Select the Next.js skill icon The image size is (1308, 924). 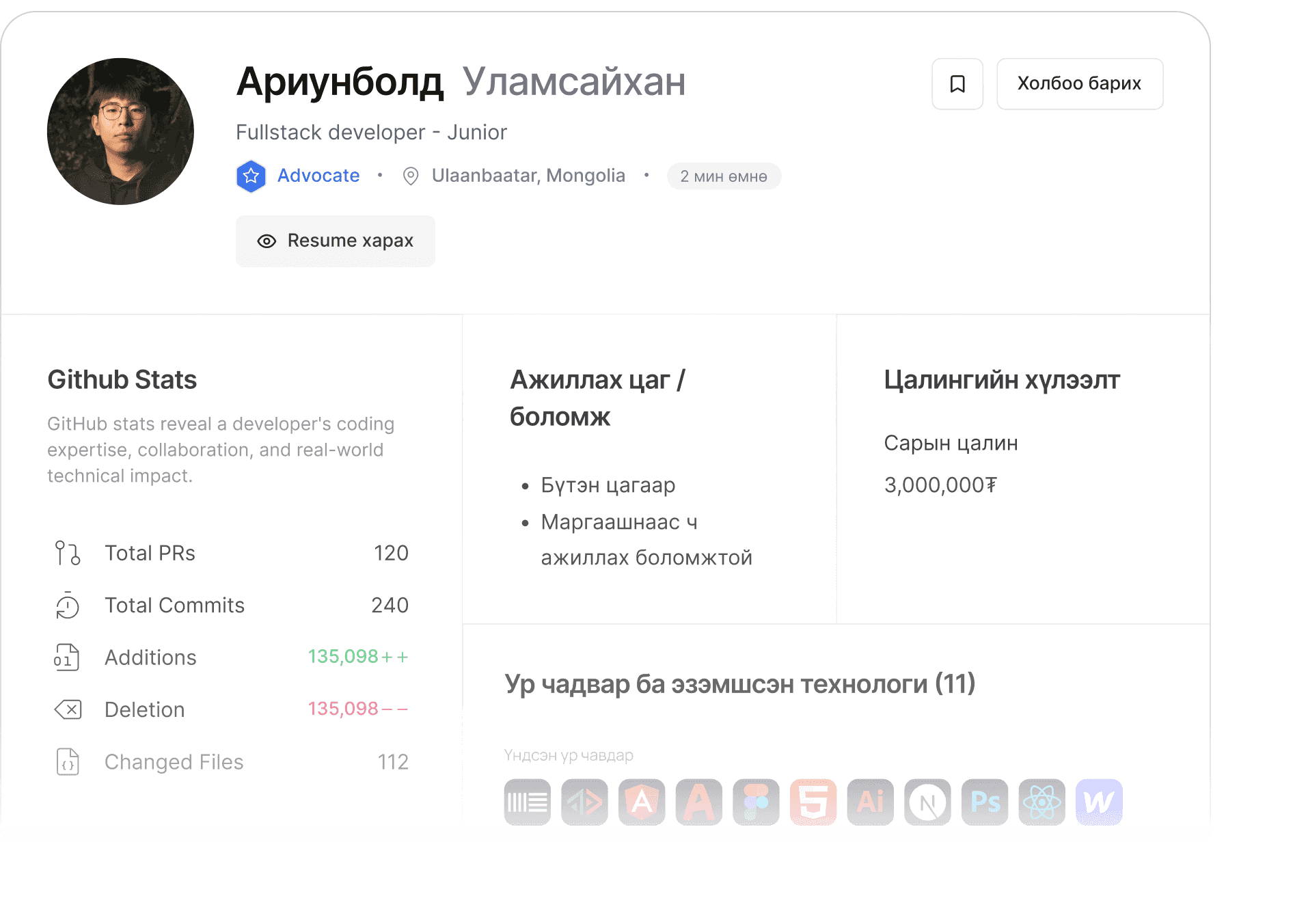click(927, 802)
